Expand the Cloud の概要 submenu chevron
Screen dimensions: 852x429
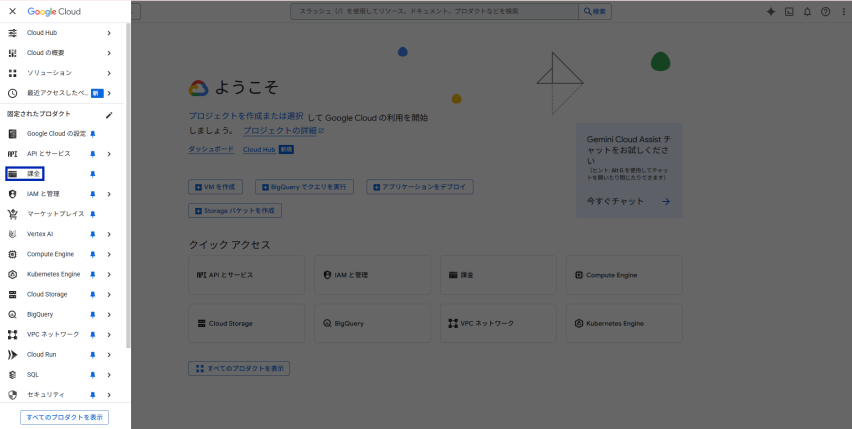tap(109, 53)
